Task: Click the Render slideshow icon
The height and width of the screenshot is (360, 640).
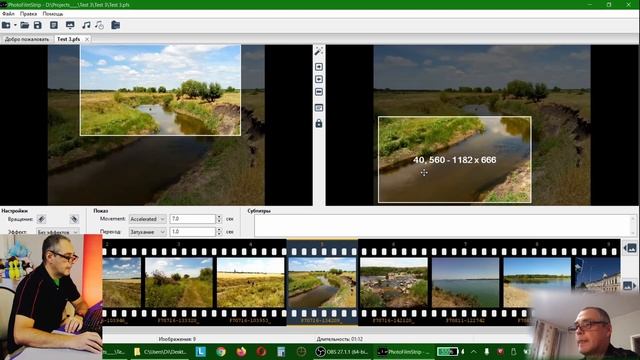Action: 70,25
